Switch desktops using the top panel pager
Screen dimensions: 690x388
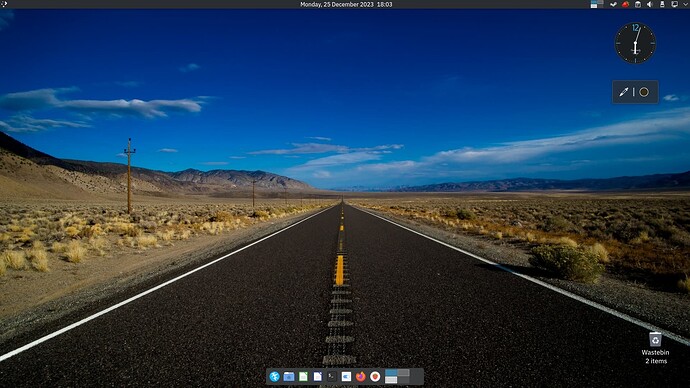(x=597, y=4)
